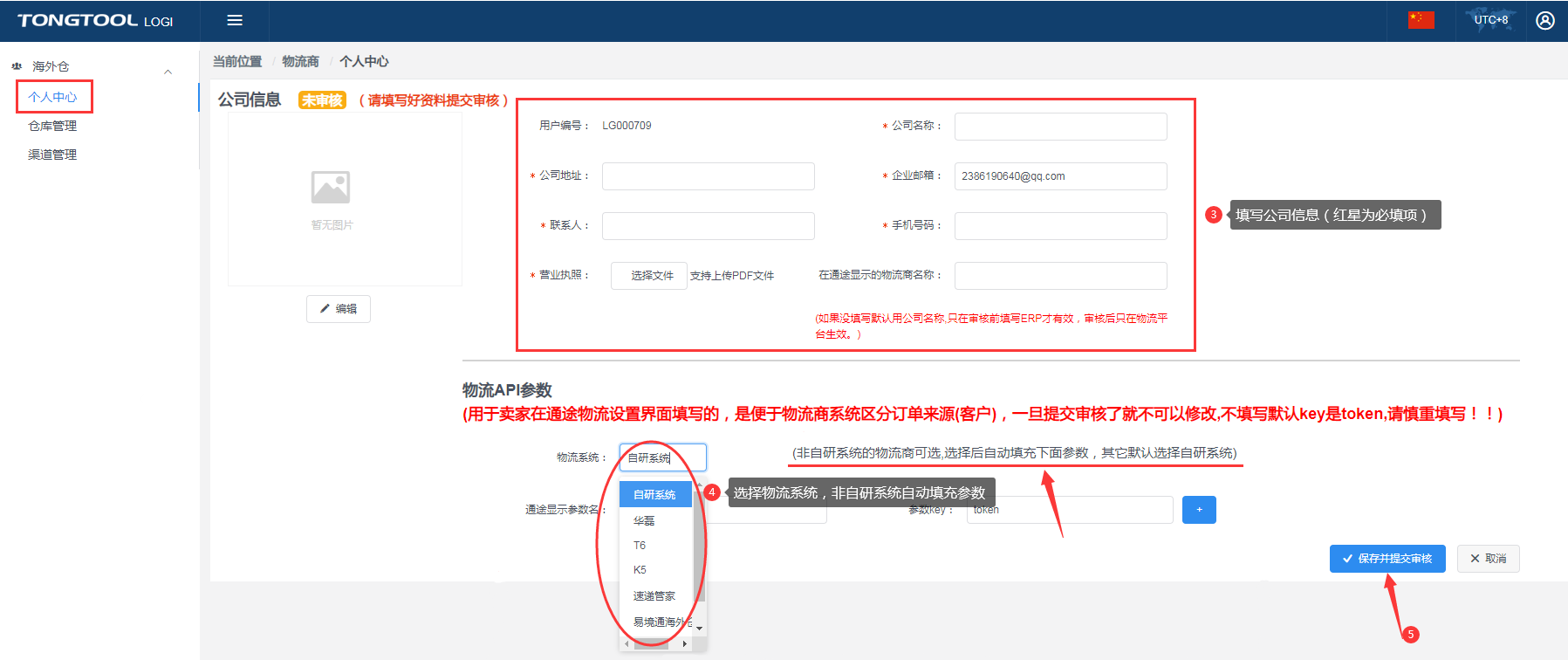
Task: Click the dropdown list left scroll arrow
Action: pos(627,644)
